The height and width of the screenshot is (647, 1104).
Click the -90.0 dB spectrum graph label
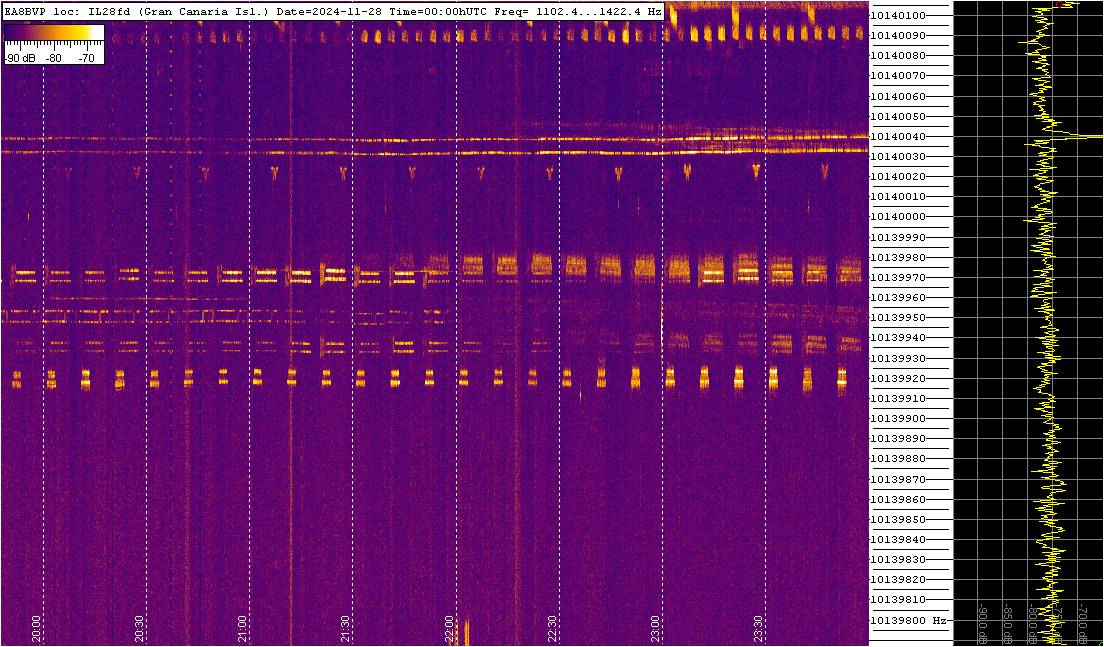pos(984,625)
